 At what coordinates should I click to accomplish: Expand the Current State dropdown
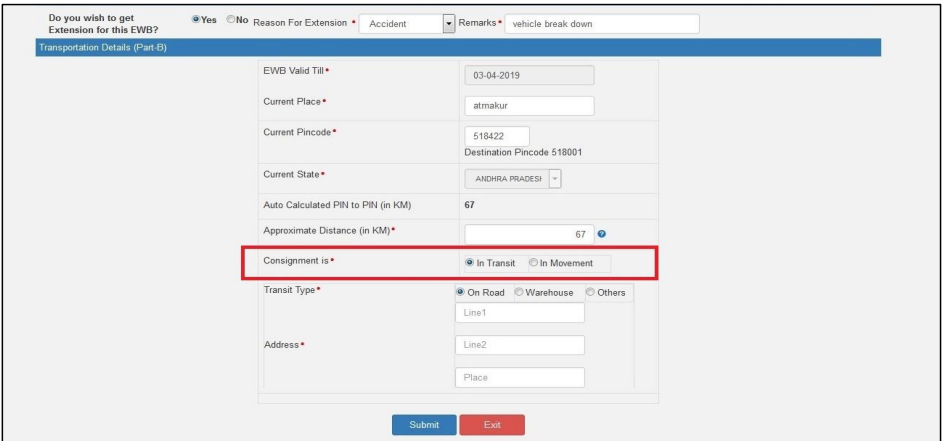(553, 178)
